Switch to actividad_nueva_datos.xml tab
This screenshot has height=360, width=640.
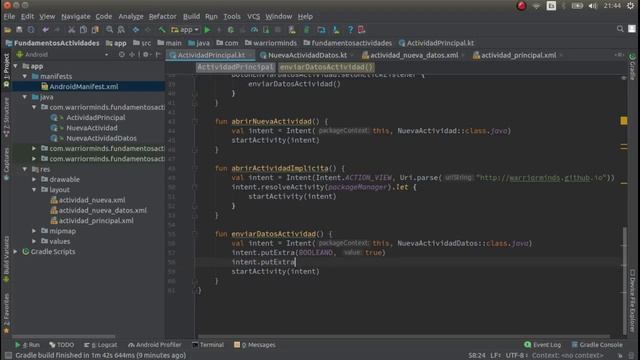pyautogui.click(x=414, y=55)
